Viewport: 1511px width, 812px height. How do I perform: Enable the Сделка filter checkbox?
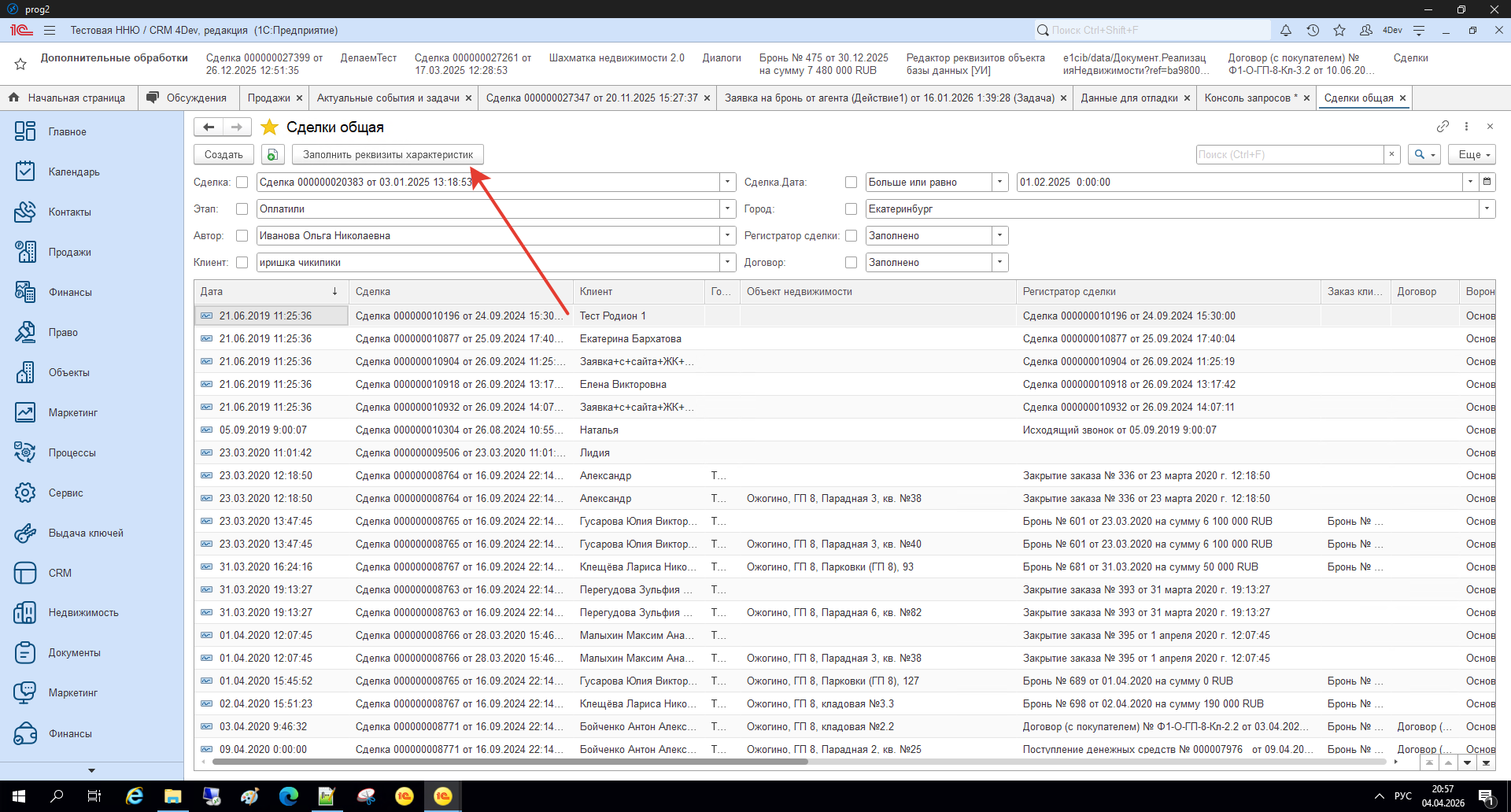(x=242, y=183)
